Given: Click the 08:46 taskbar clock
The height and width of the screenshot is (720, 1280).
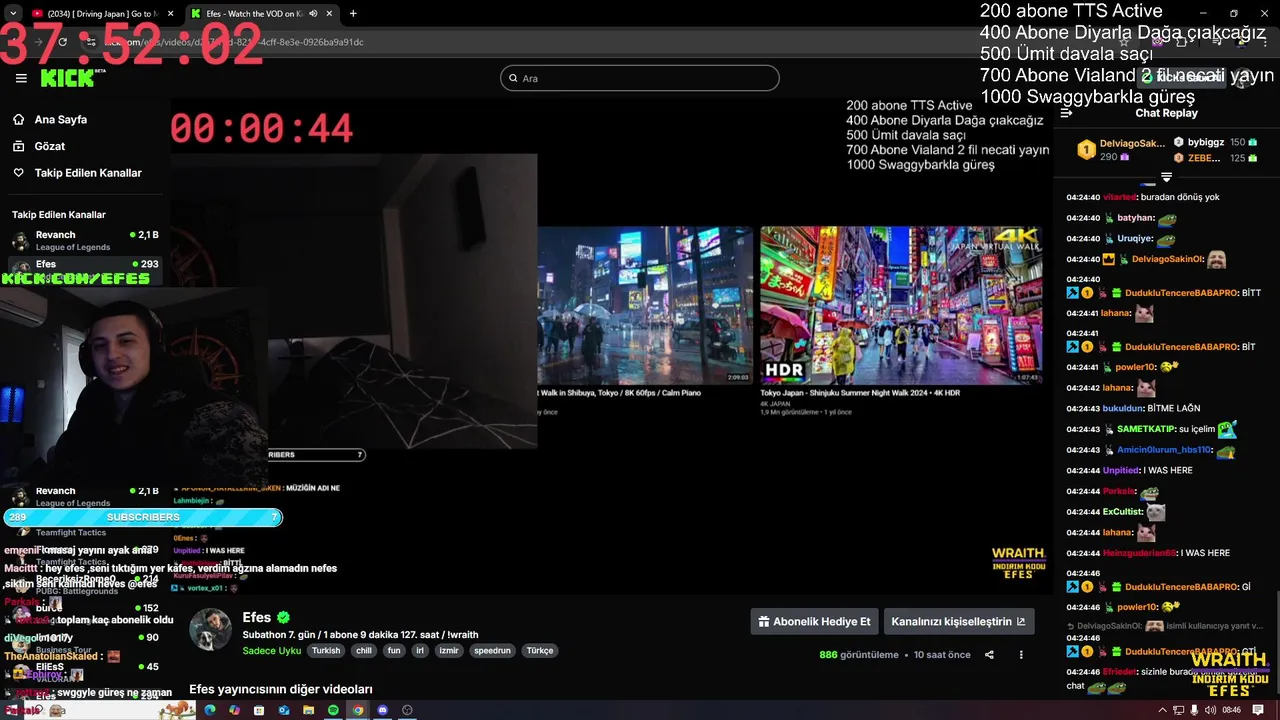Looking at the screenshot, I should 1231,710.
